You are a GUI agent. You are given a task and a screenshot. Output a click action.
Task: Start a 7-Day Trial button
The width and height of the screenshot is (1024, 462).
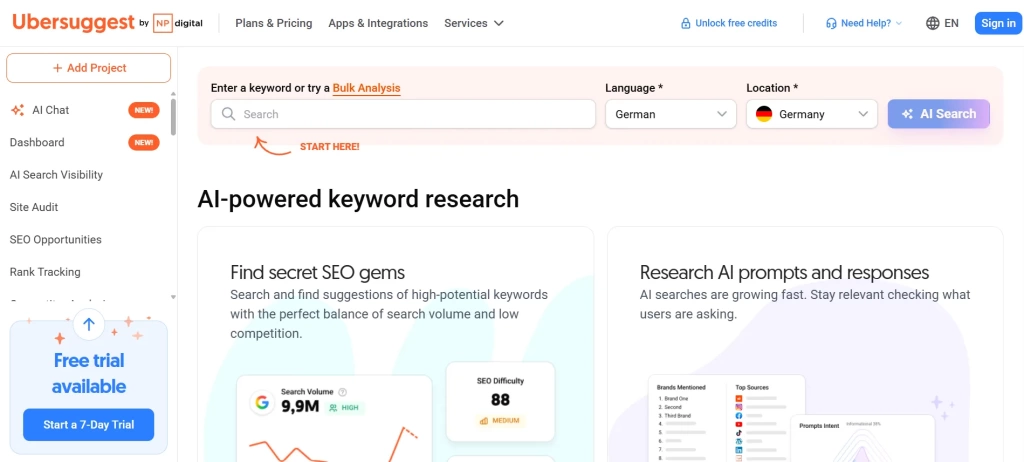tap(89, 425)
